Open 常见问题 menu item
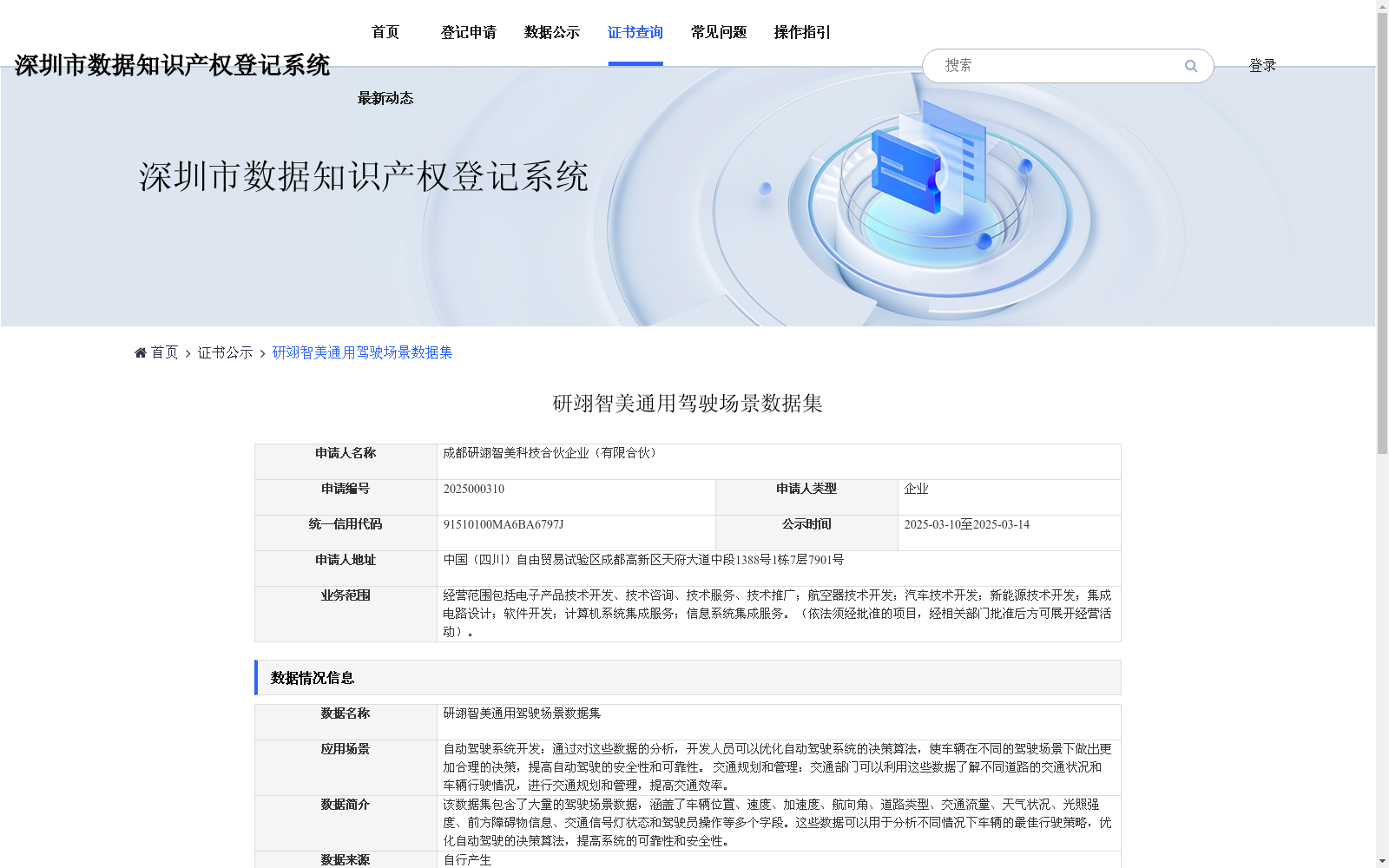Viewport: 1389px width, 868px height. [719, 32]
